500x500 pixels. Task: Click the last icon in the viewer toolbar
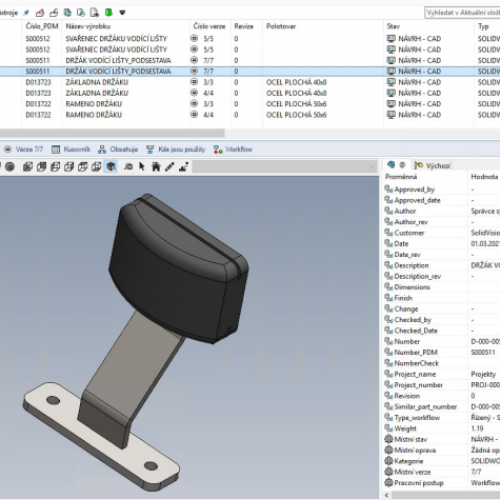pyautogui.click(x=184, y=166)
